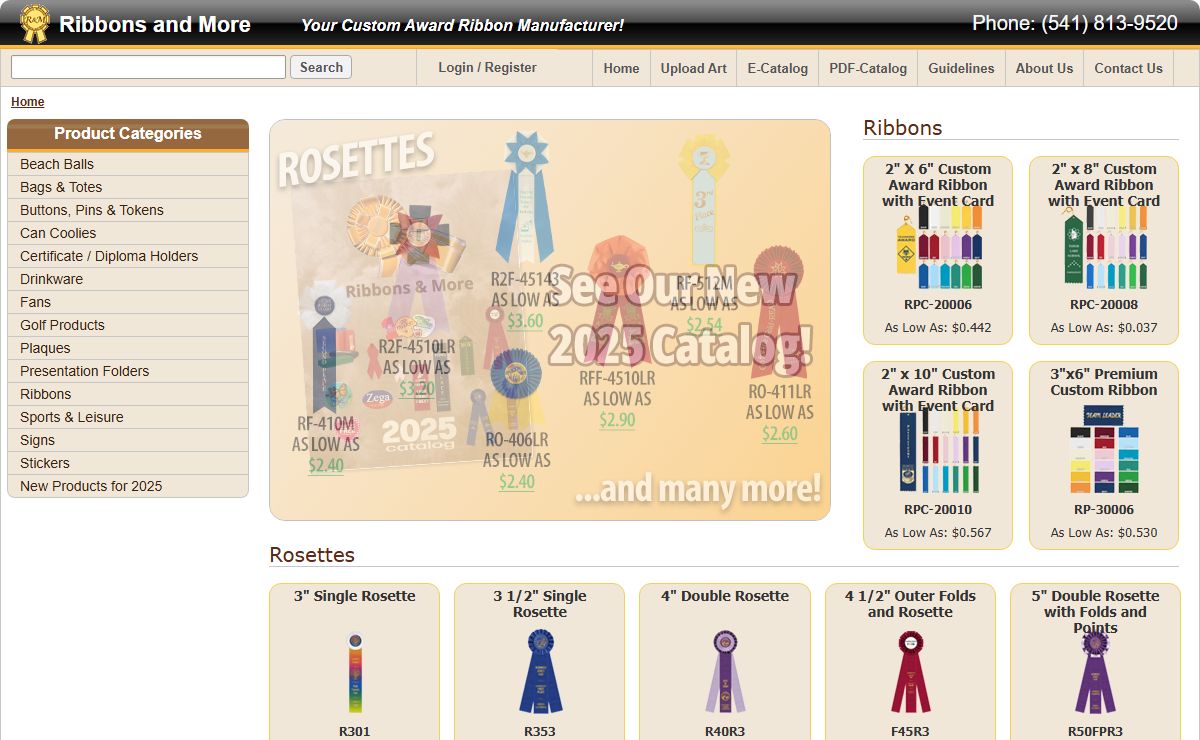Open the 5" Double Rosette with Folds title
Image resolution: width=1200 pixels, height=740 pixels.
pos(1095,612)
